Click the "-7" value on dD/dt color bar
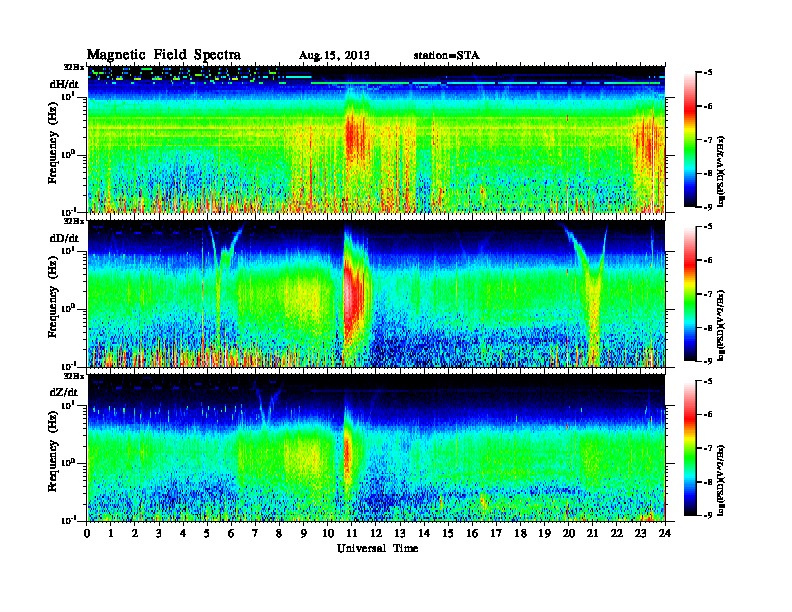The image size is (792, 612). 708,294
